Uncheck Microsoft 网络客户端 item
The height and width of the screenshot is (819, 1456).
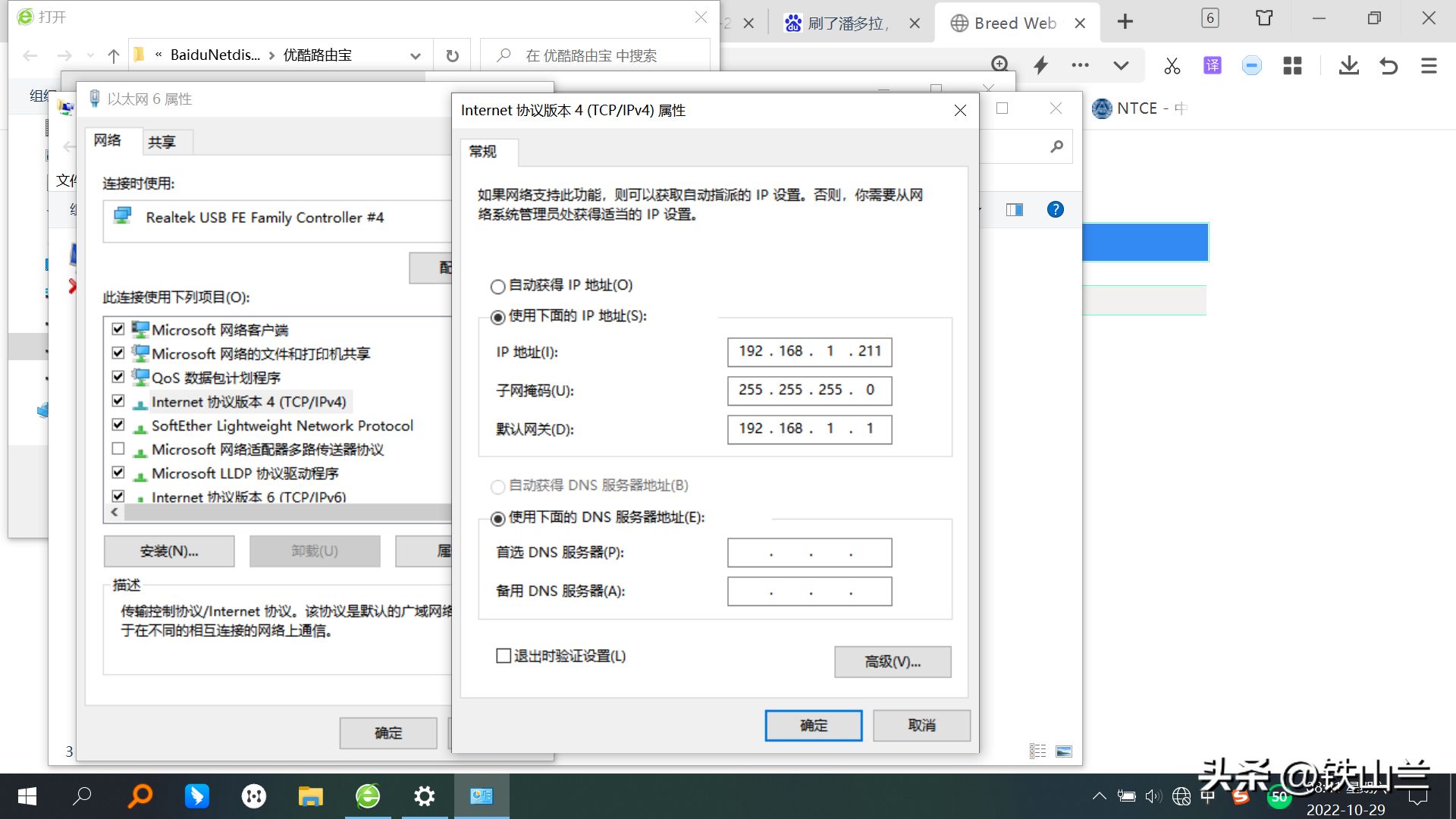tap(118, 329)
